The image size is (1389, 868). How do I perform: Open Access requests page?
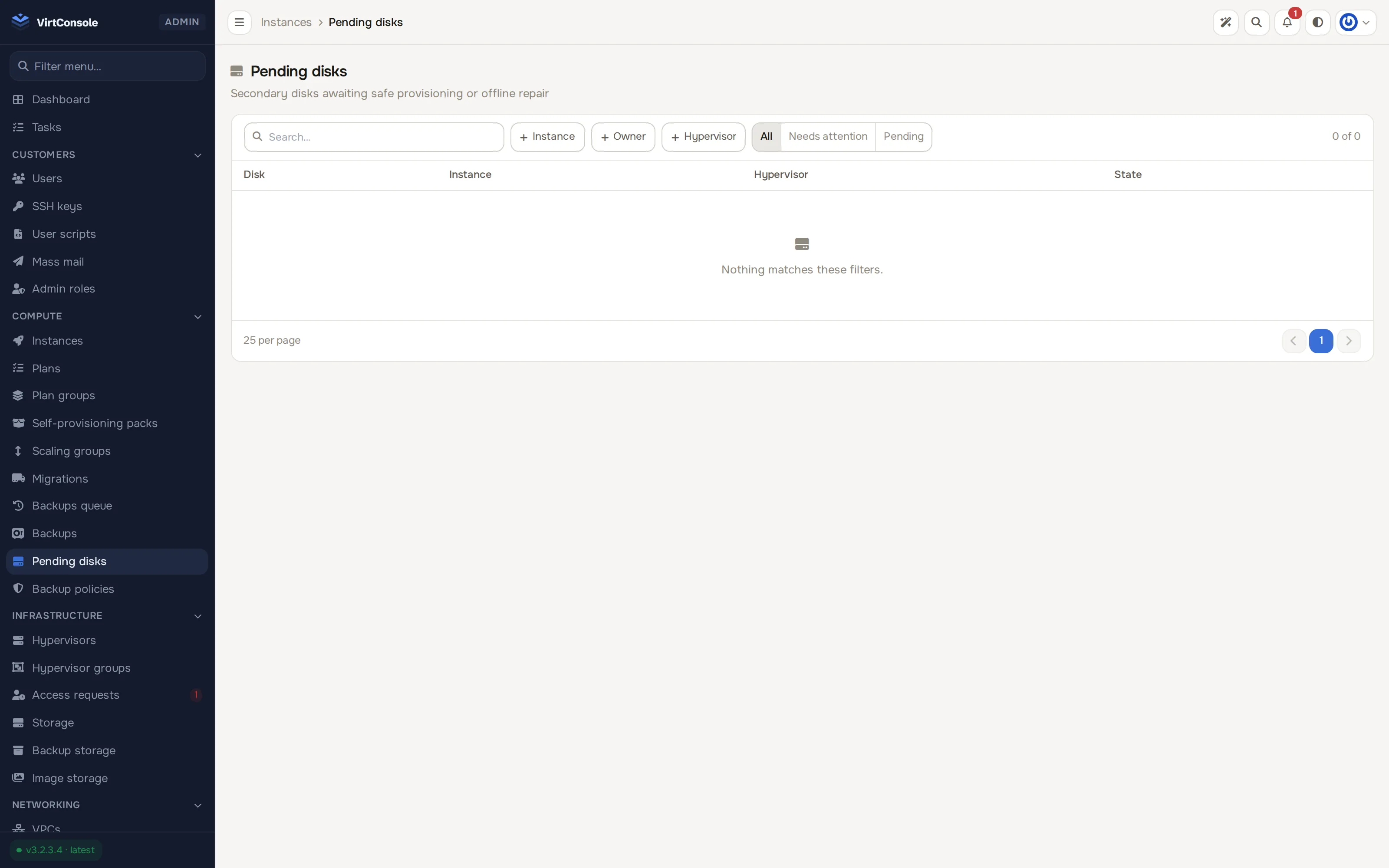[x=107, y=695]
